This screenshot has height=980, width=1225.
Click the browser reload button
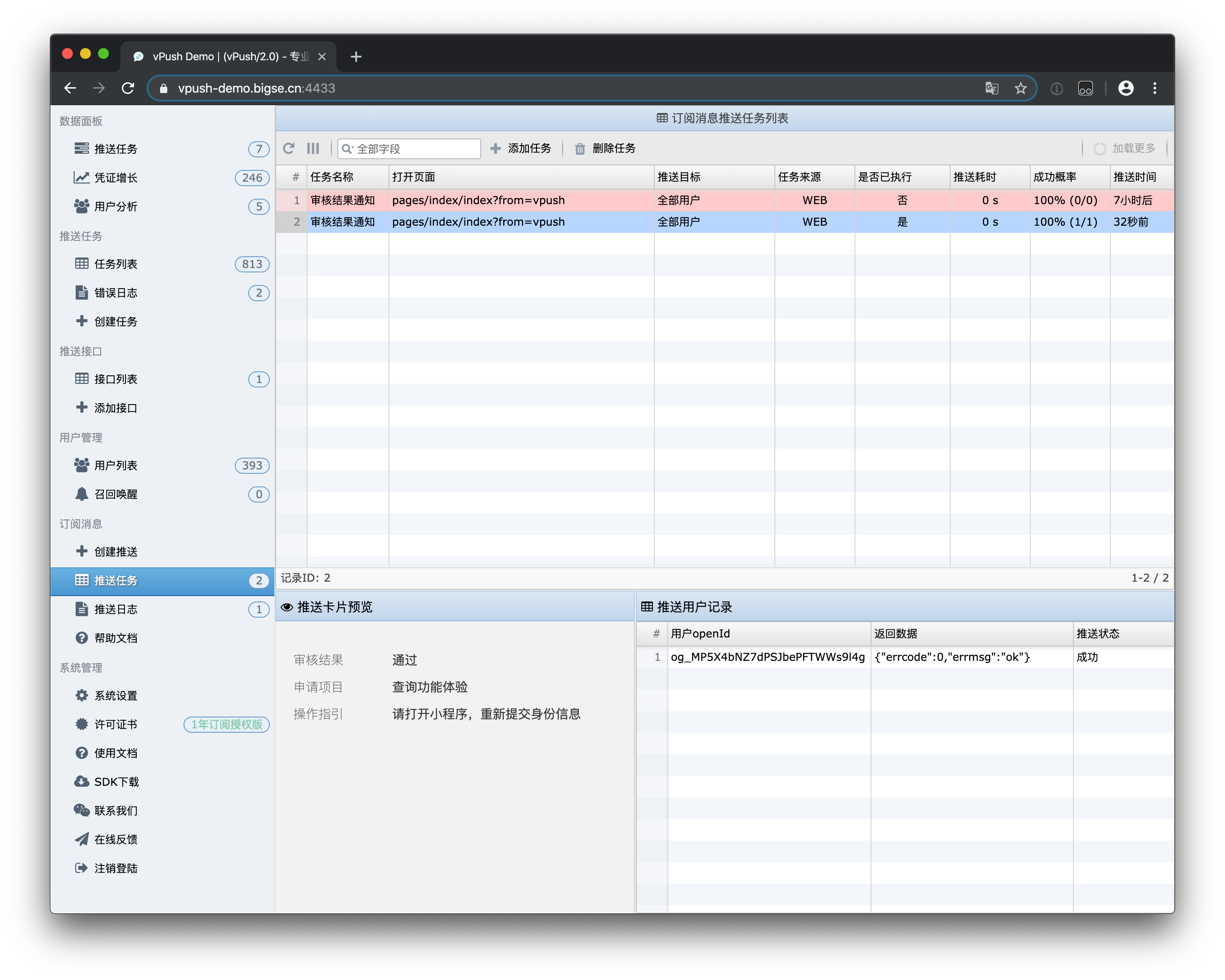click(x=128, y=88)
